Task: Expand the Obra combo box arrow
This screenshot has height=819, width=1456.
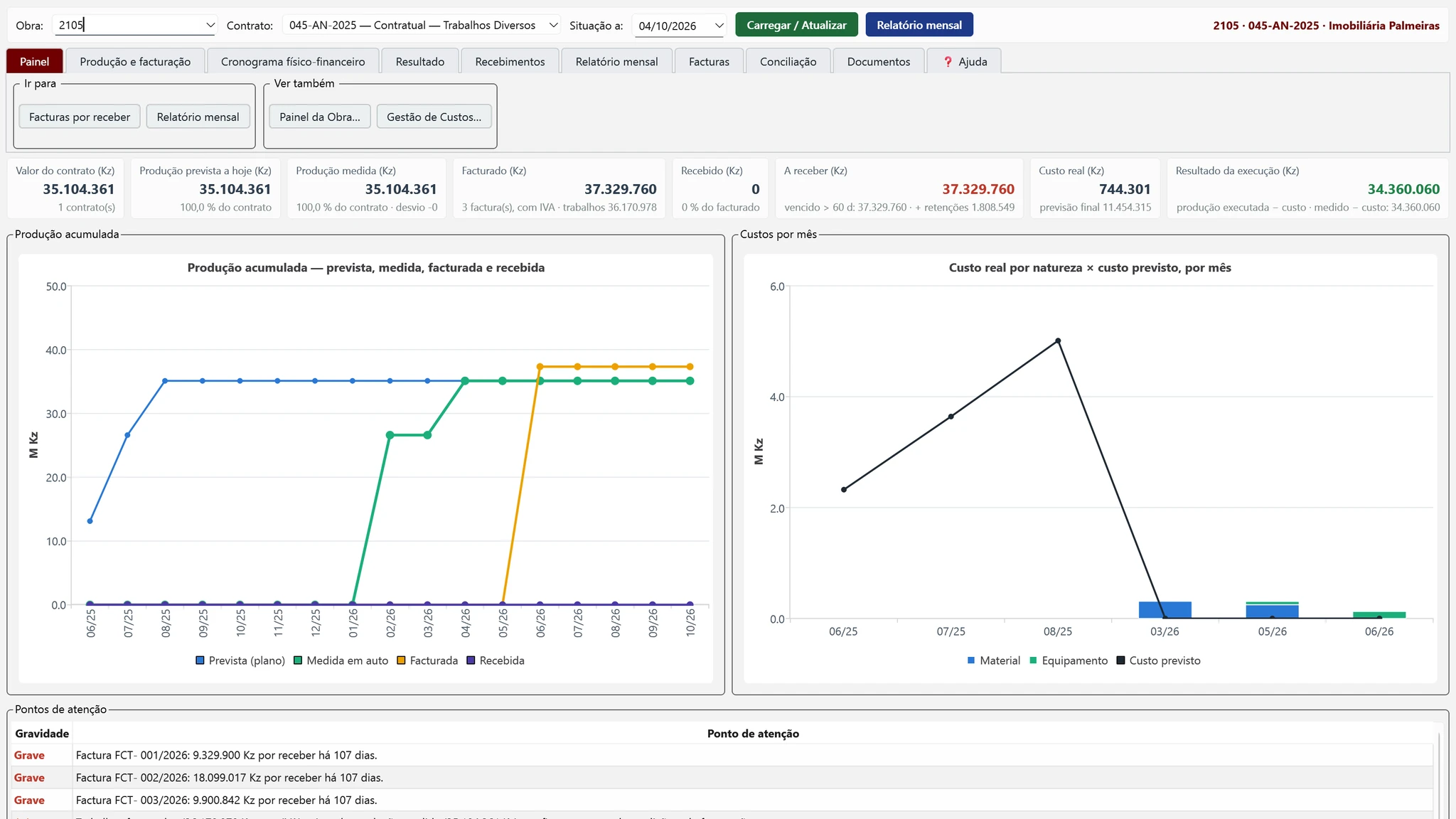Action: (210, 26)
